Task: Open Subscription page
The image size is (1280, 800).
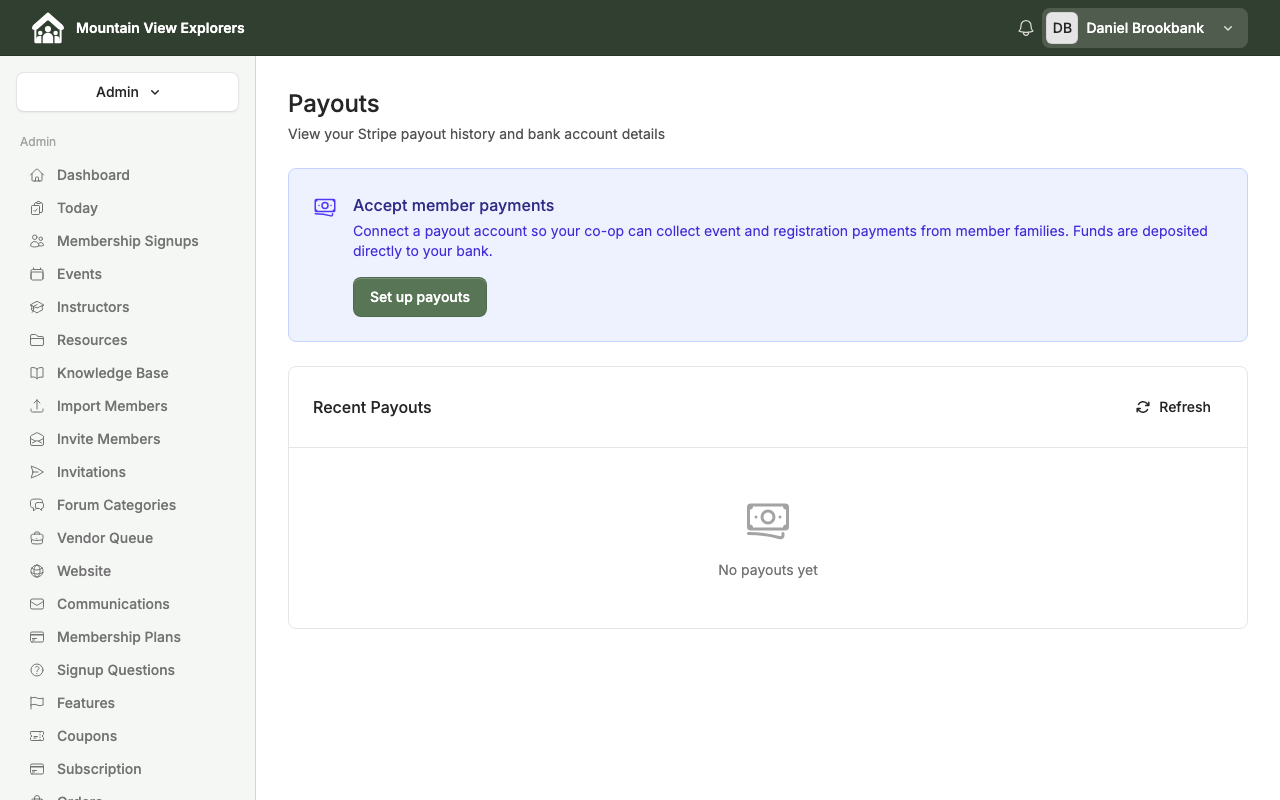Action: 99,769
